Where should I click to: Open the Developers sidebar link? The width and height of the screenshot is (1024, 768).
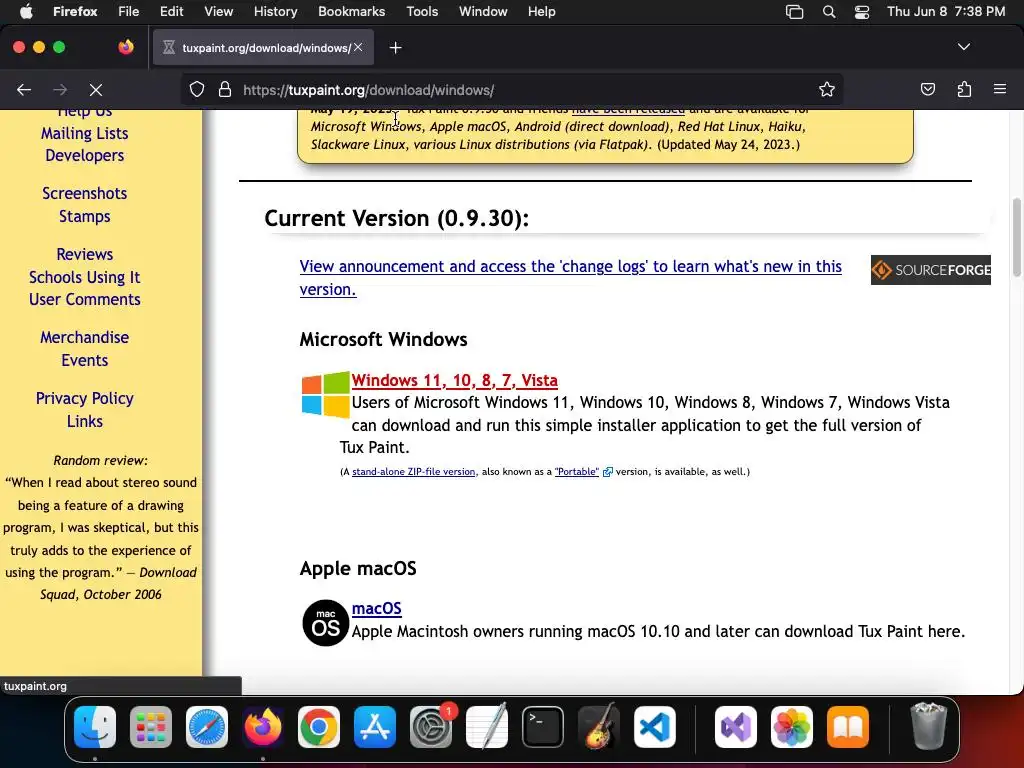[84, 155]
